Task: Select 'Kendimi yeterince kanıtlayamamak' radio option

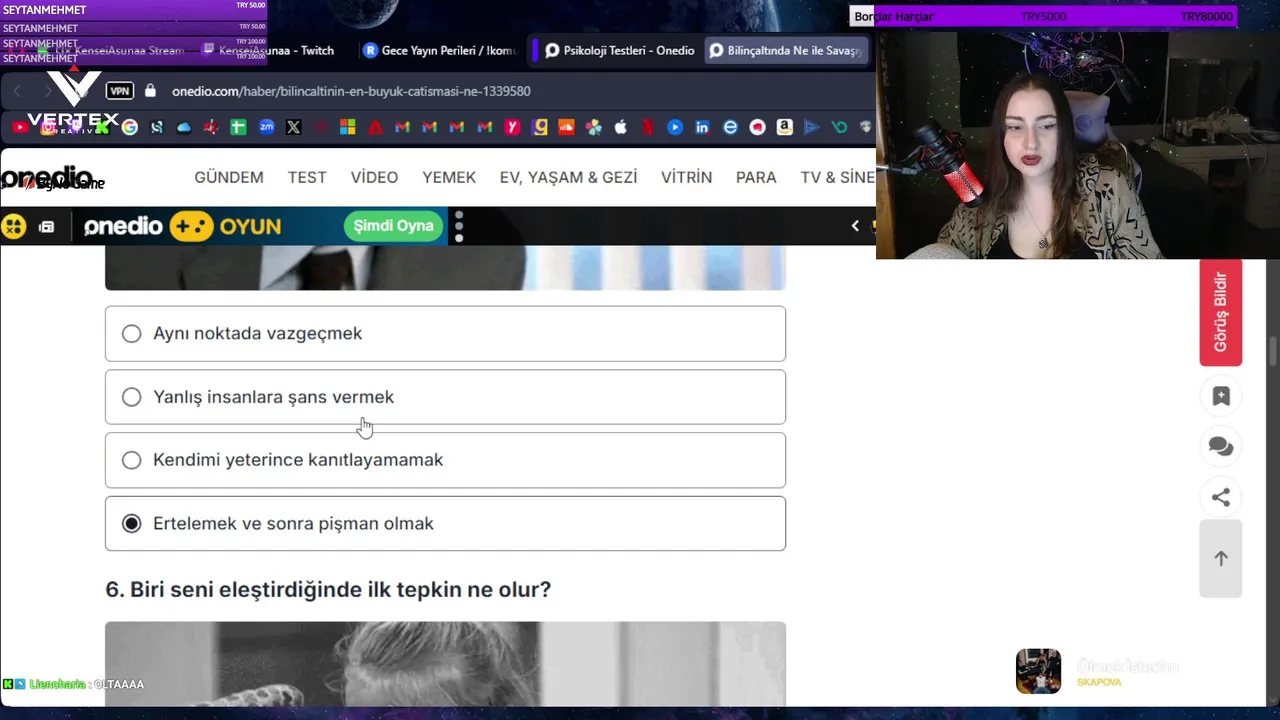Action: click(x=131, y=460)
